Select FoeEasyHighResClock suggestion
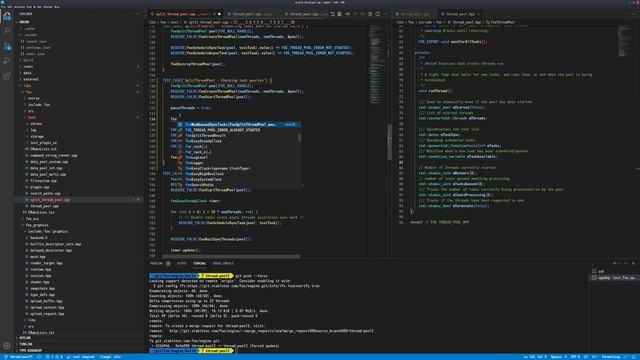Image resolution: width=640 pixels, height=360 pixels. [x=239, y=174]
